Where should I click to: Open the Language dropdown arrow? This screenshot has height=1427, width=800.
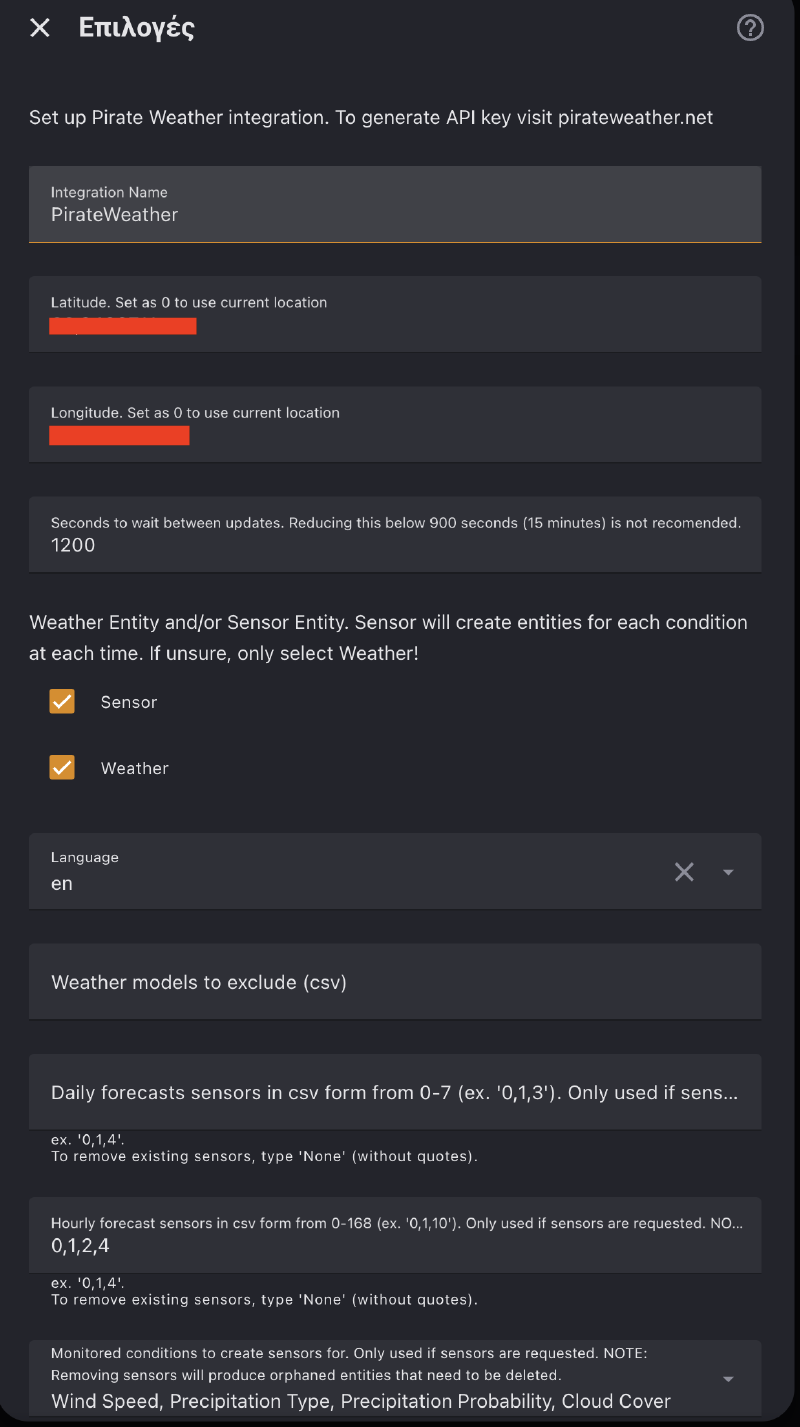pos(728,871)
